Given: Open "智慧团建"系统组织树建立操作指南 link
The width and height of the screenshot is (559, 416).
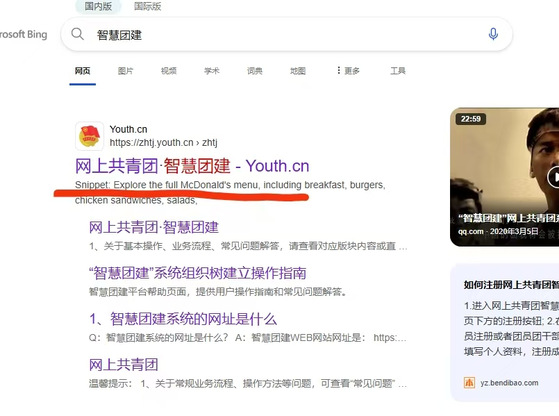Looking at the screenshot, I should (x=197, y=273).
